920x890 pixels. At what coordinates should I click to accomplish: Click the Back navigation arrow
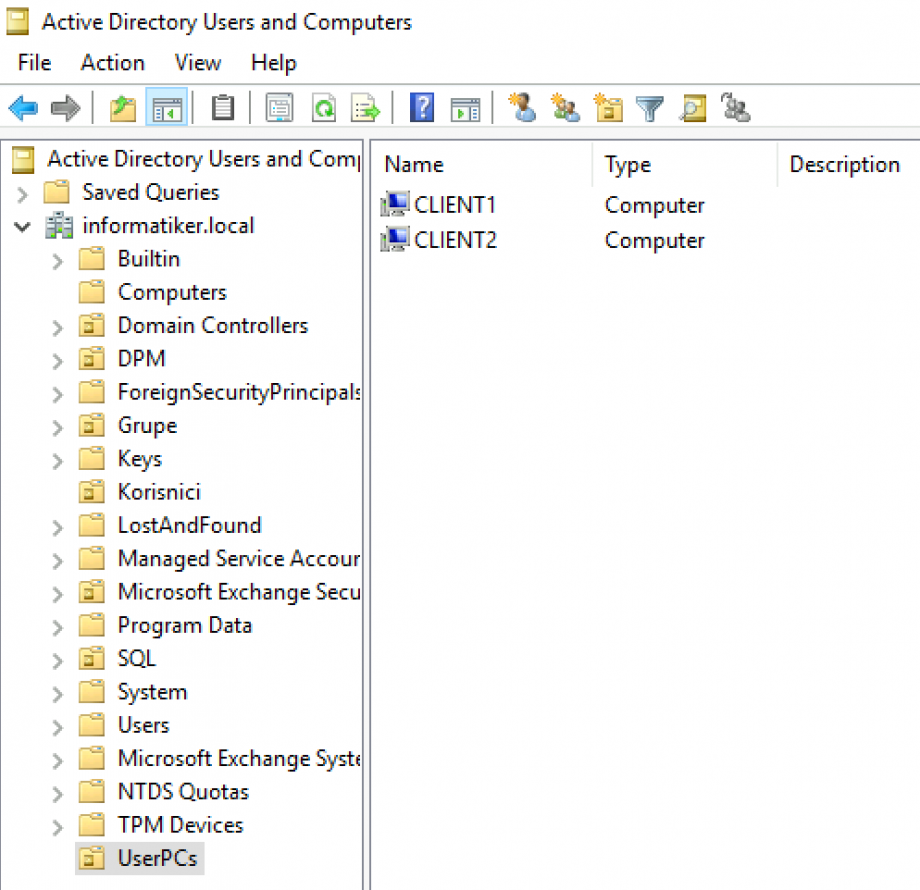pos(22,108)
